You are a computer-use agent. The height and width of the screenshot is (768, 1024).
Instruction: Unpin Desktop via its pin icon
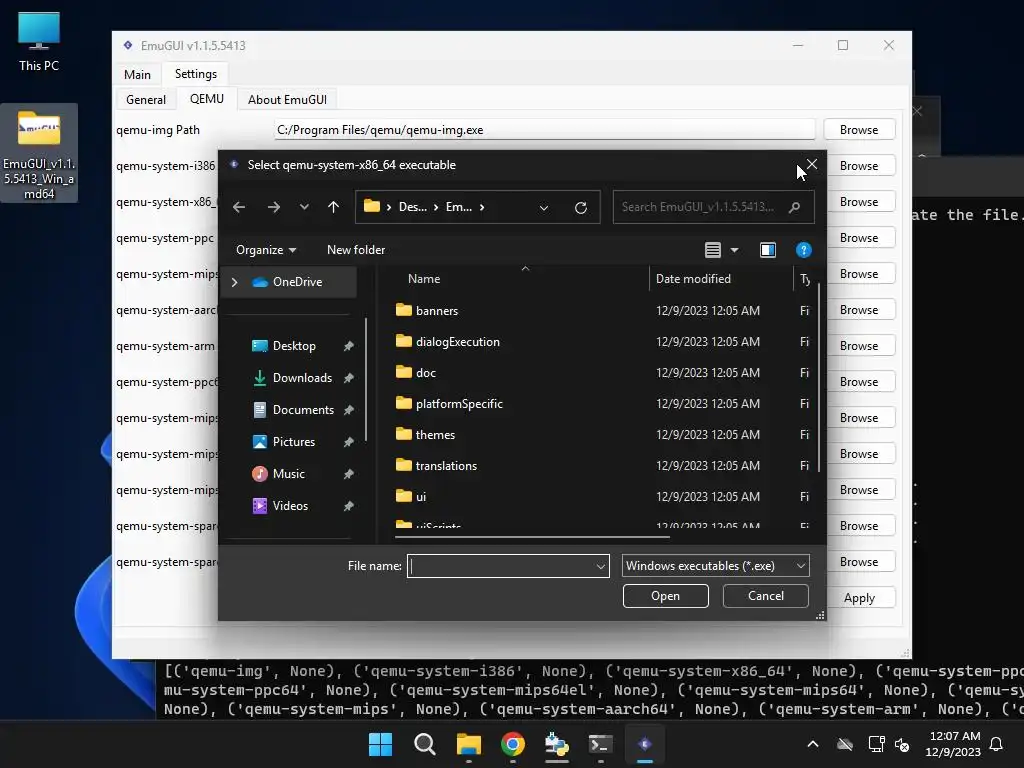(x=349, y=346)
